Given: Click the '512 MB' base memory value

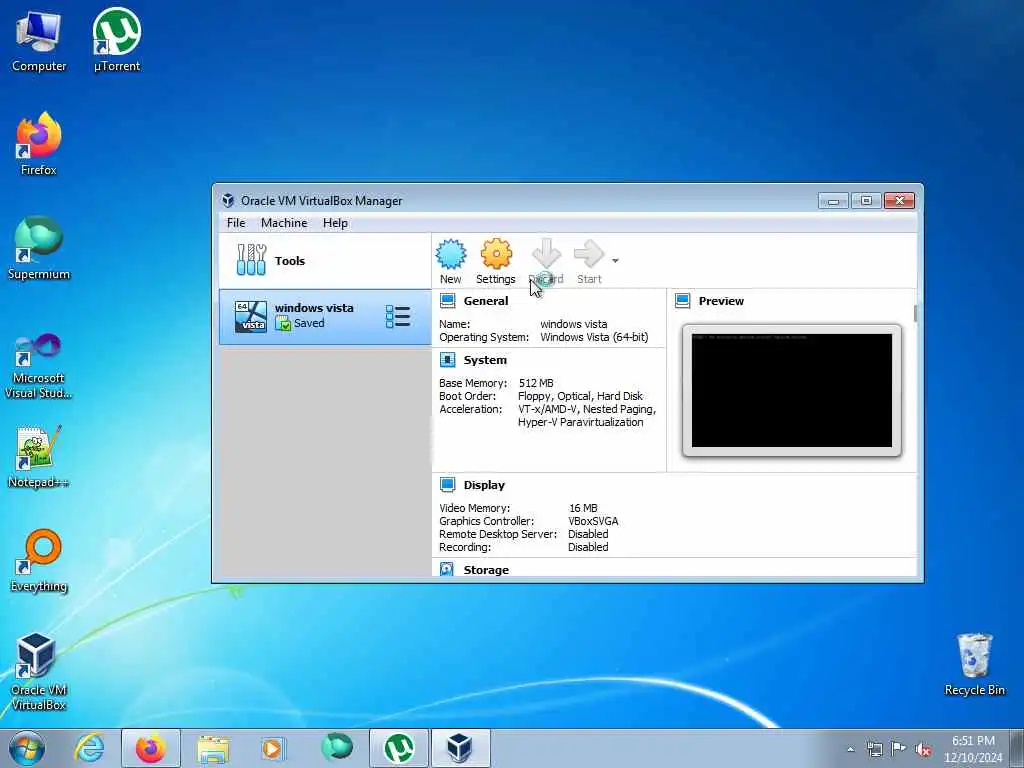Looking at the screenshot, I should click(x=536, y=383).
